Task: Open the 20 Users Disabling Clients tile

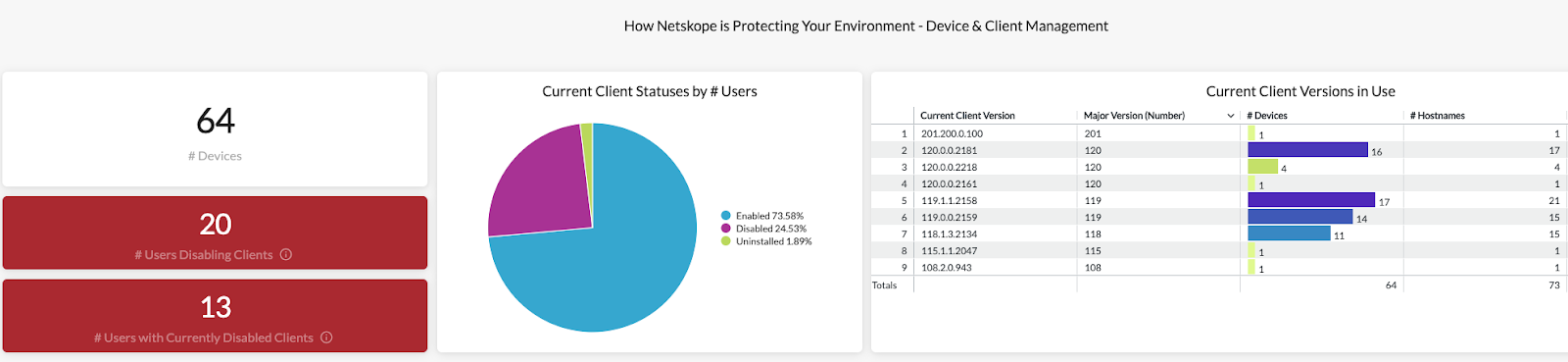Action: pyautogui.click(x=216, y=233)
